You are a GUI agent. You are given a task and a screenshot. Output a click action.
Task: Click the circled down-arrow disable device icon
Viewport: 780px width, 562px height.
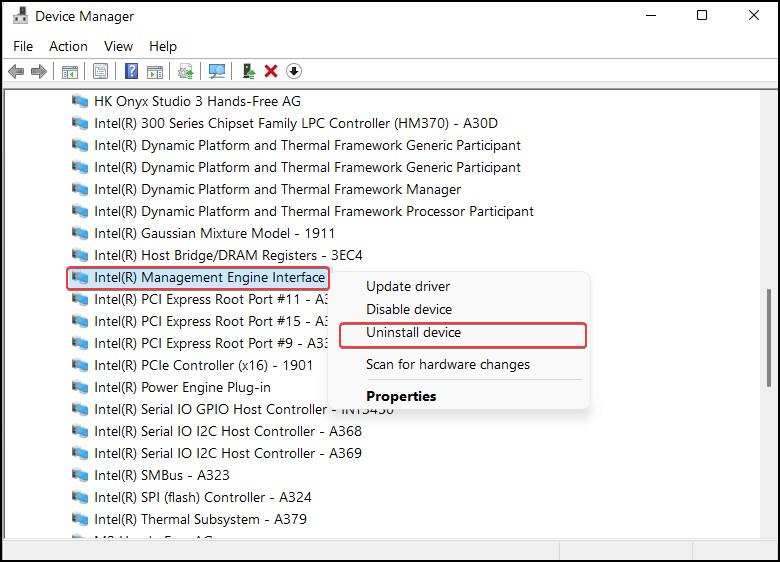coord(294,71)
